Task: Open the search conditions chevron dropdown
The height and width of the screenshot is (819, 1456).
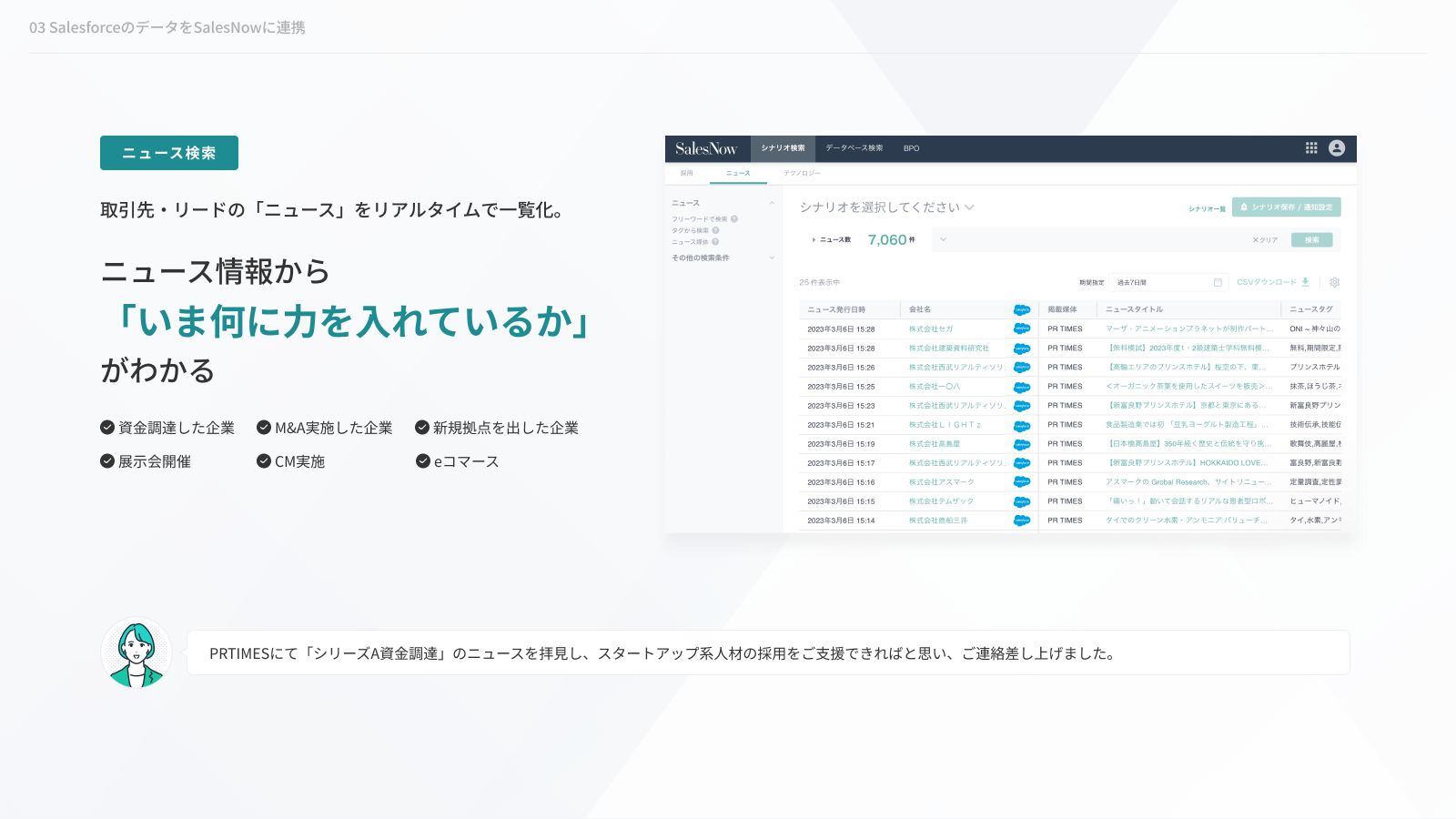Action: 944,240
